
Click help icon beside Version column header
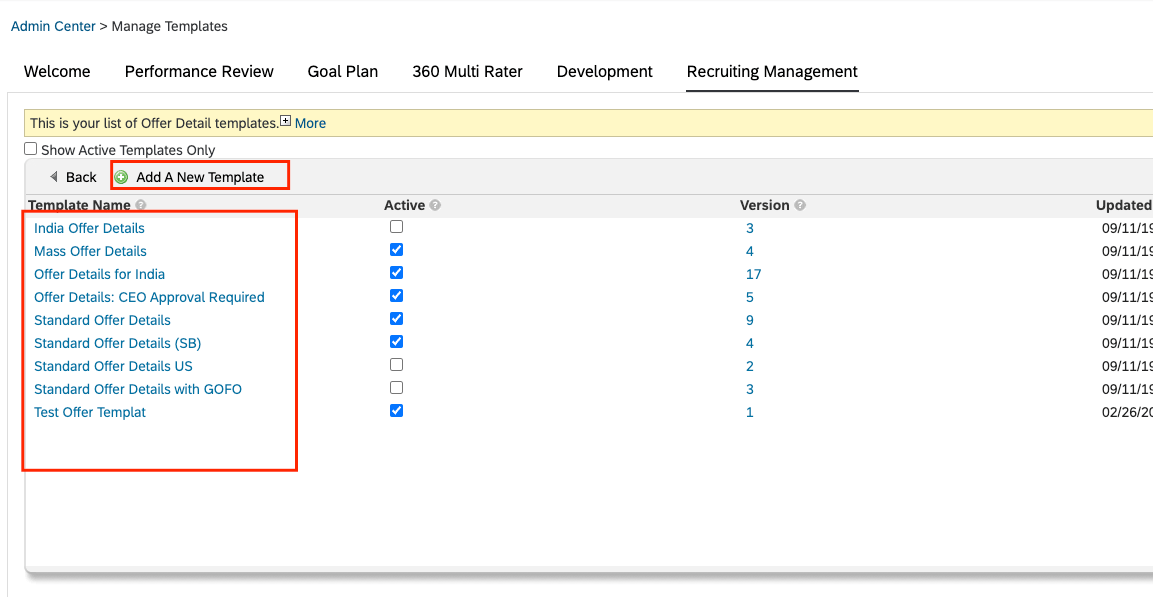click(x=800, y=206)
